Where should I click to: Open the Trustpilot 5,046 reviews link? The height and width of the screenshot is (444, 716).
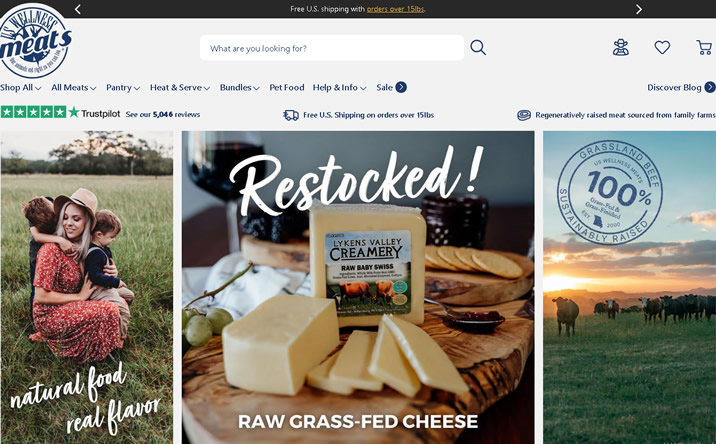[163, 115]
